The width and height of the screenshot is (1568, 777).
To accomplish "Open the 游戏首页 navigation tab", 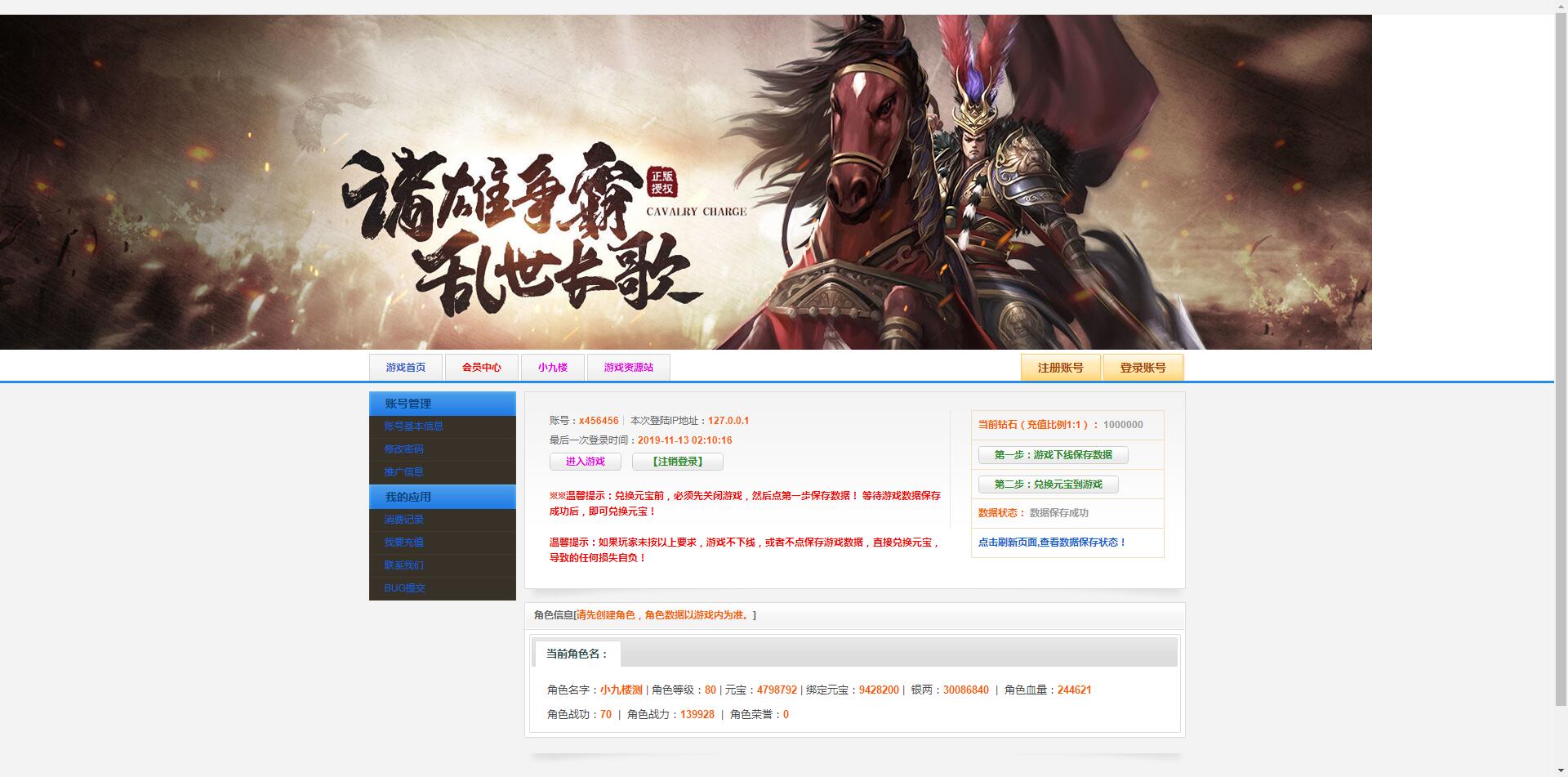I will click(406, 368).
